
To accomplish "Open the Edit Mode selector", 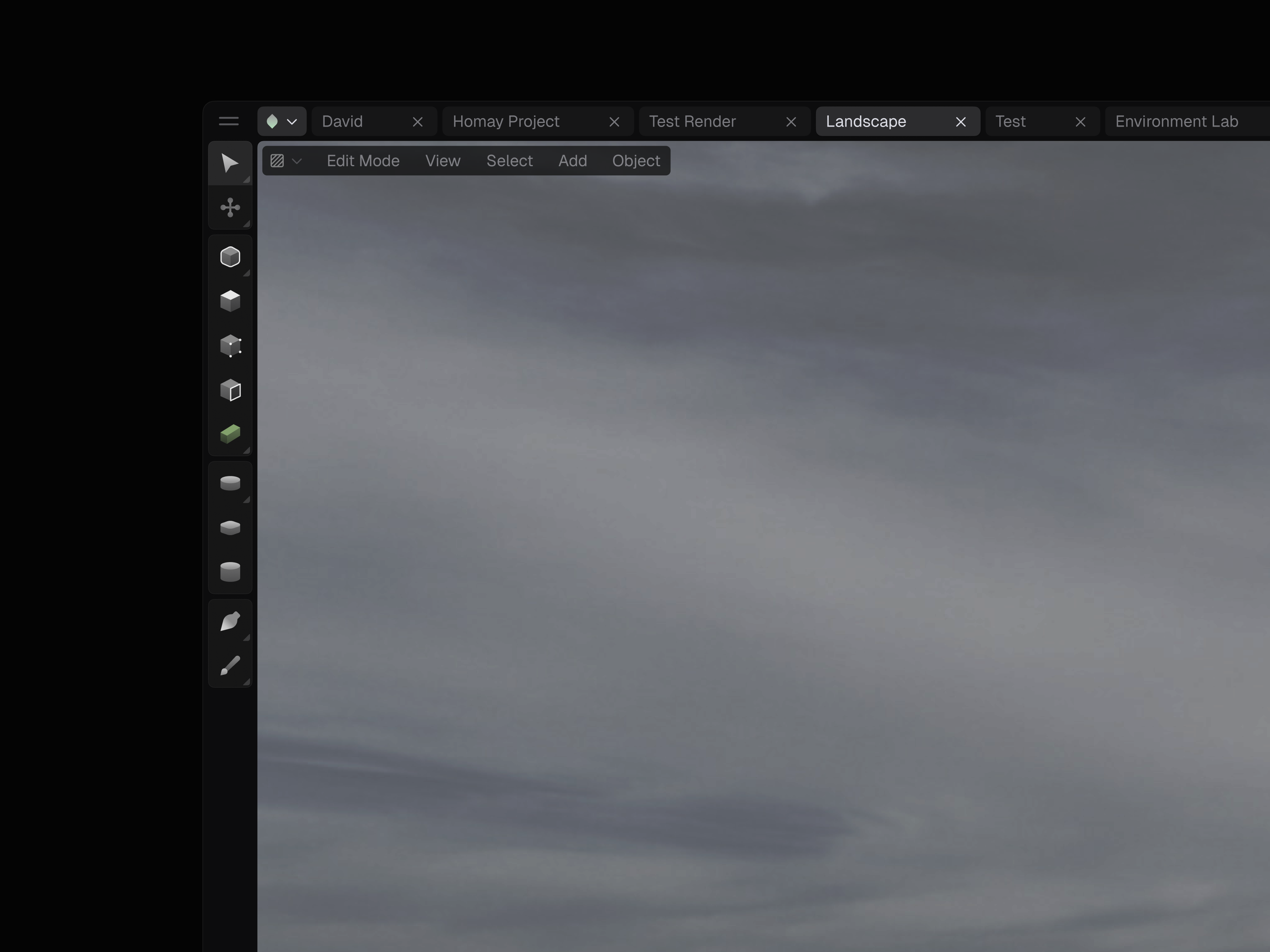I will tap(363, 161).
